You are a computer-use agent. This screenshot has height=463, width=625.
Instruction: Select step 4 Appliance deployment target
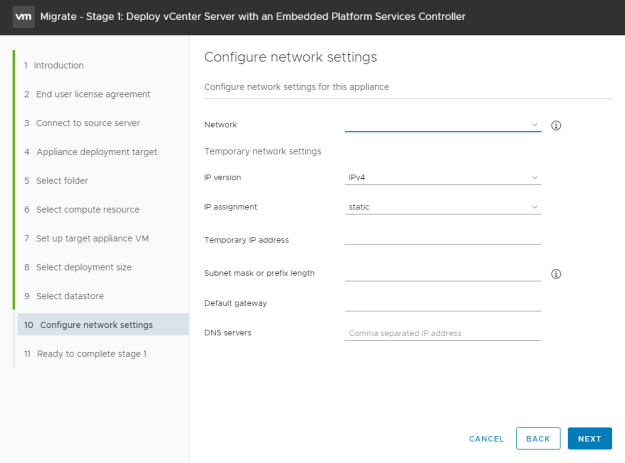click(90, 152)
